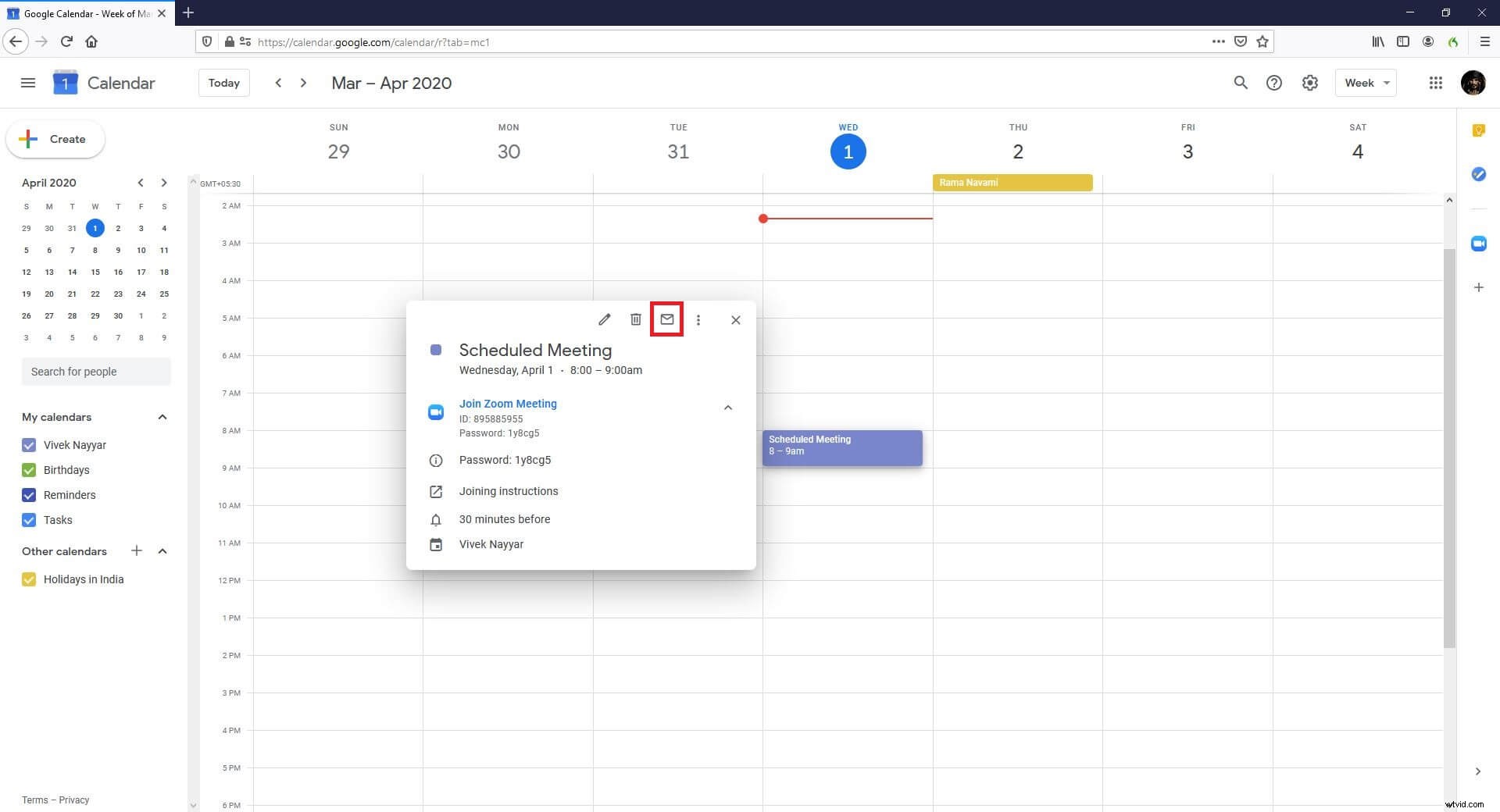This screenshot has height=812, width=1500.
Task: Click the Today button
Action: 223,83
